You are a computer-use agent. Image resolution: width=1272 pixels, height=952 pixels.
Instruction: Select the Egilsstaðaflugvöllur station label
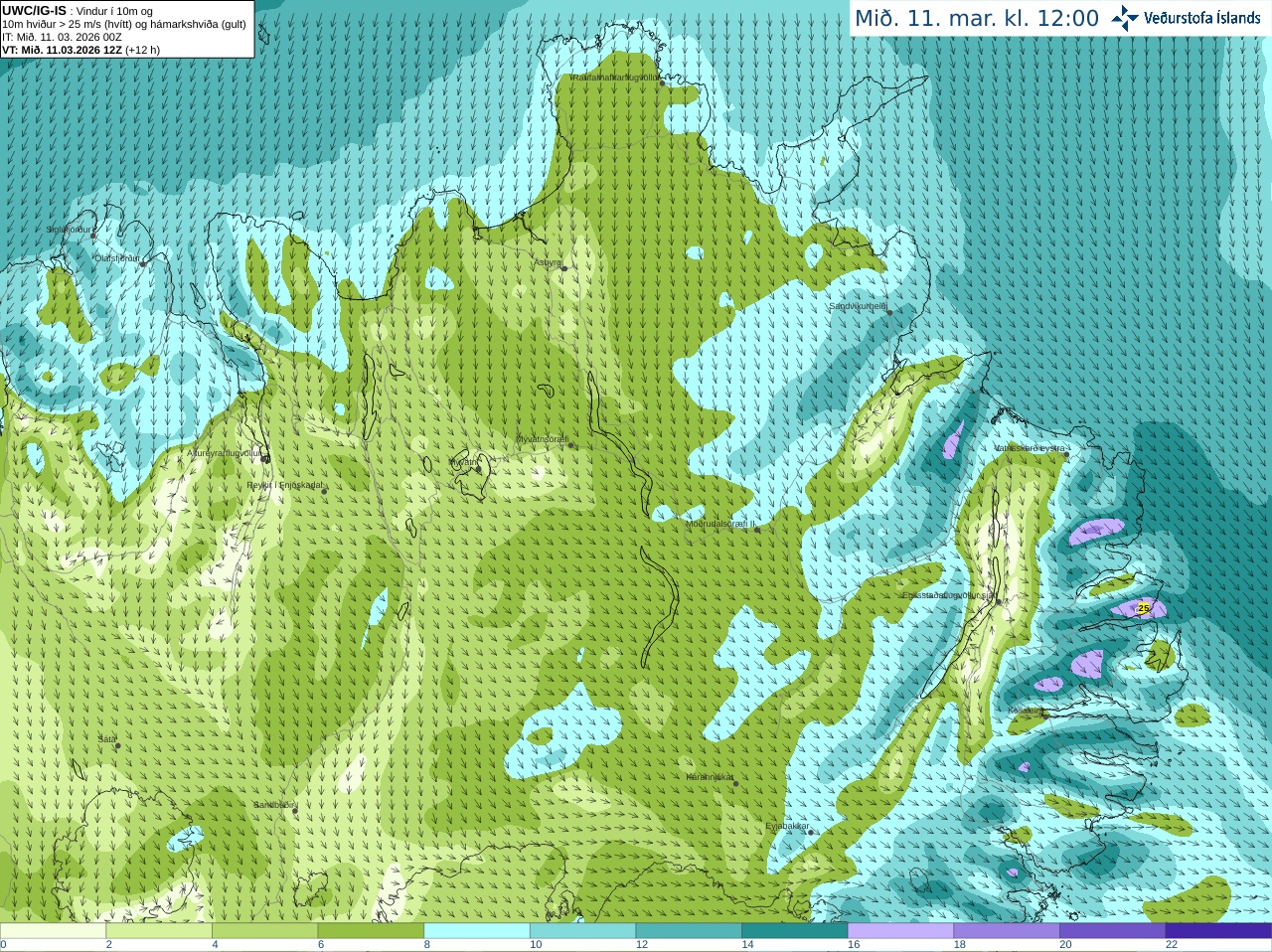(x=948, y=595)
